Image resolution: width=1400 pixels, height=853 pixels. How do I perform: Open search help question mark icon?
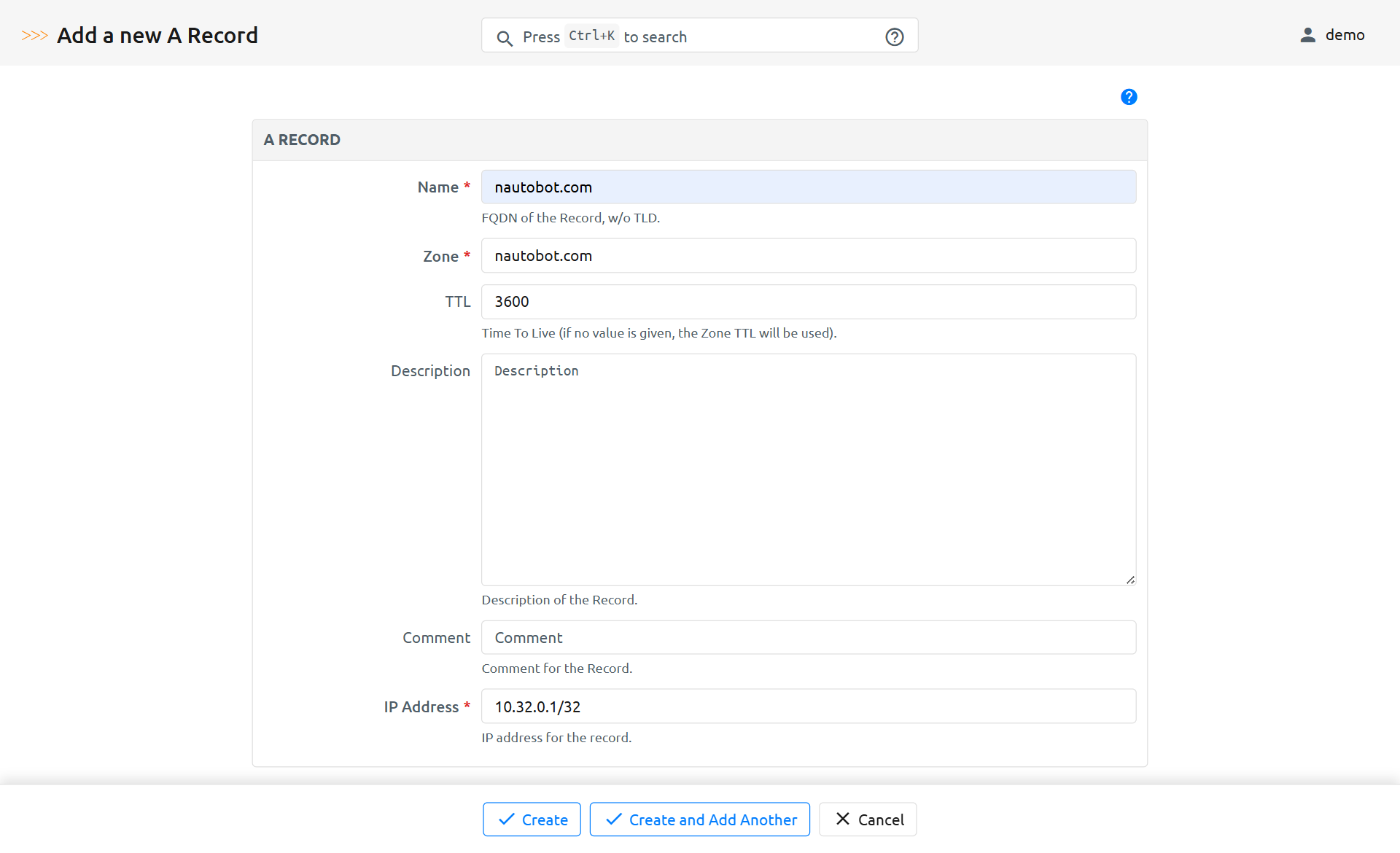coord(894,37)
